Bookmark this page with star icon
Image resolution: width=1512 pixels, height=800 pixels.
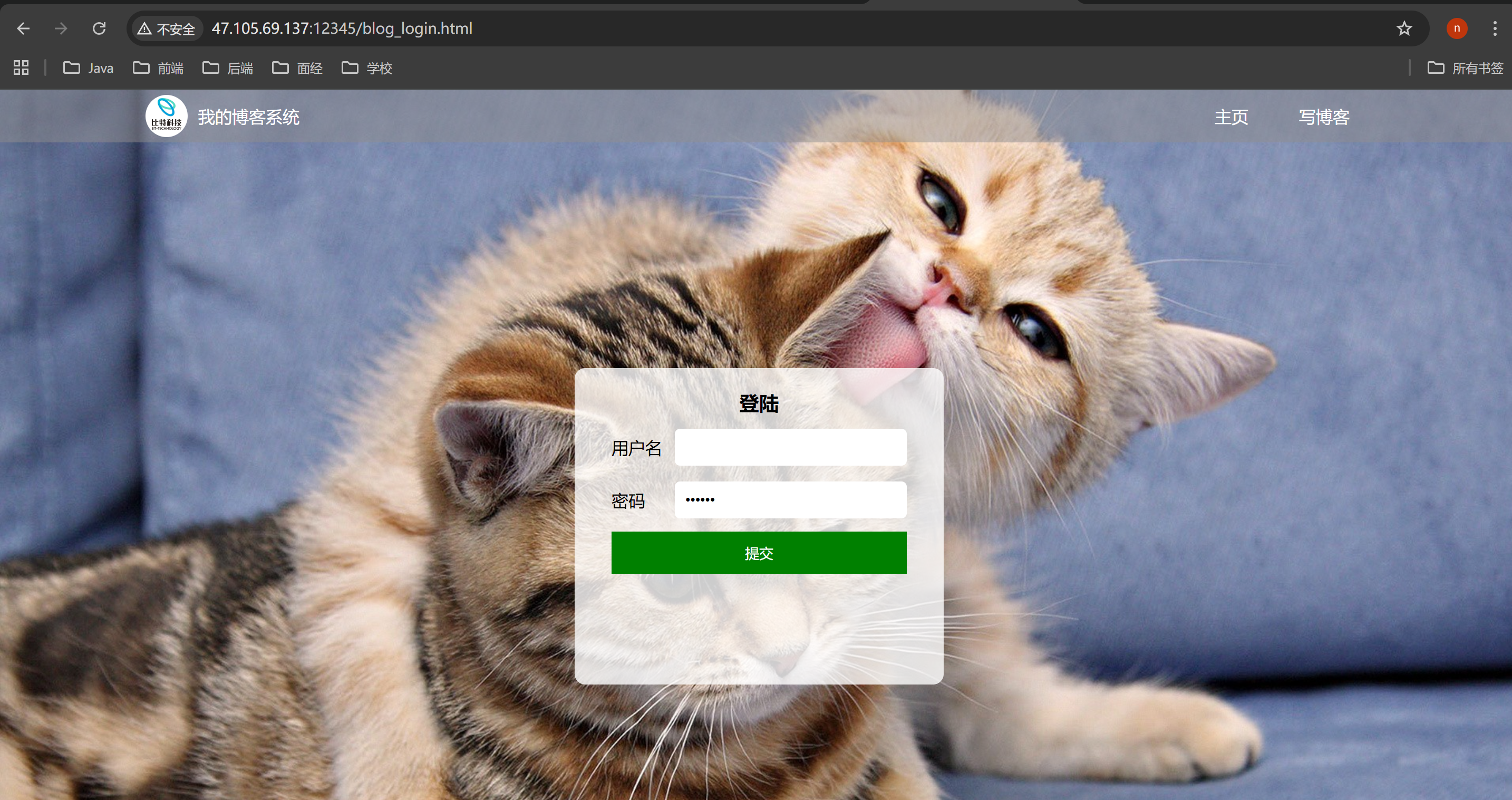[x=1404, y=28]
